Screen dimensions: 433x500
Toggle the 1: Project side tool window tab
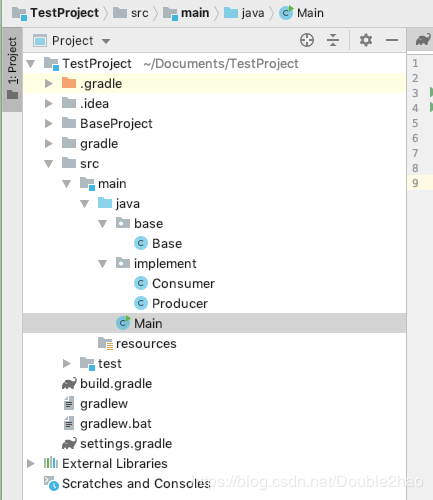tap(12, 69)
